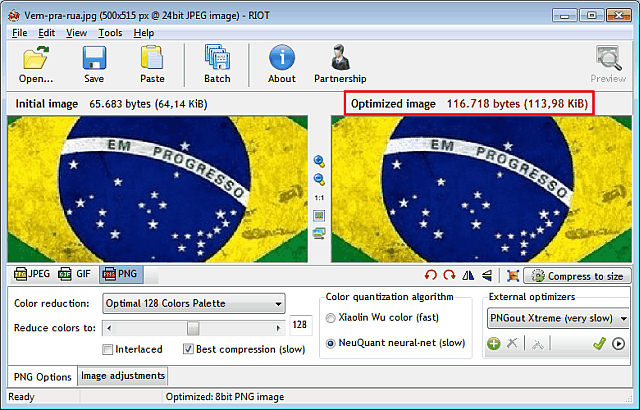Click the Compress to size button
The height and width of the screenshot is (410, 640).
coord(577,276)
